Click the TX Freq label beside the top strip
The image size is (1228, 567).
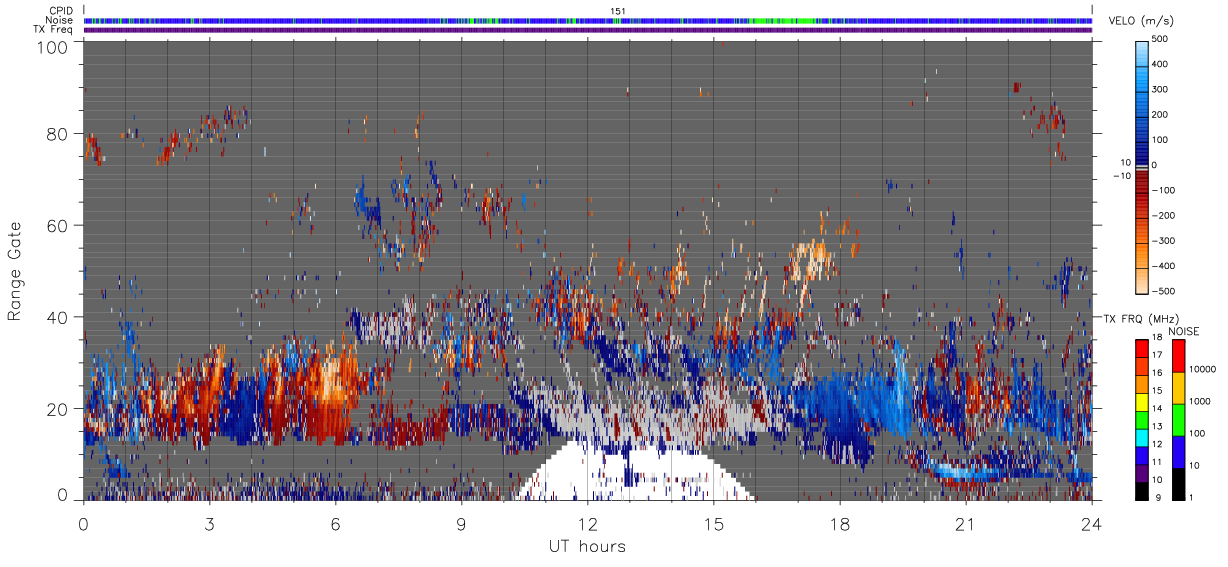point(52,29)
